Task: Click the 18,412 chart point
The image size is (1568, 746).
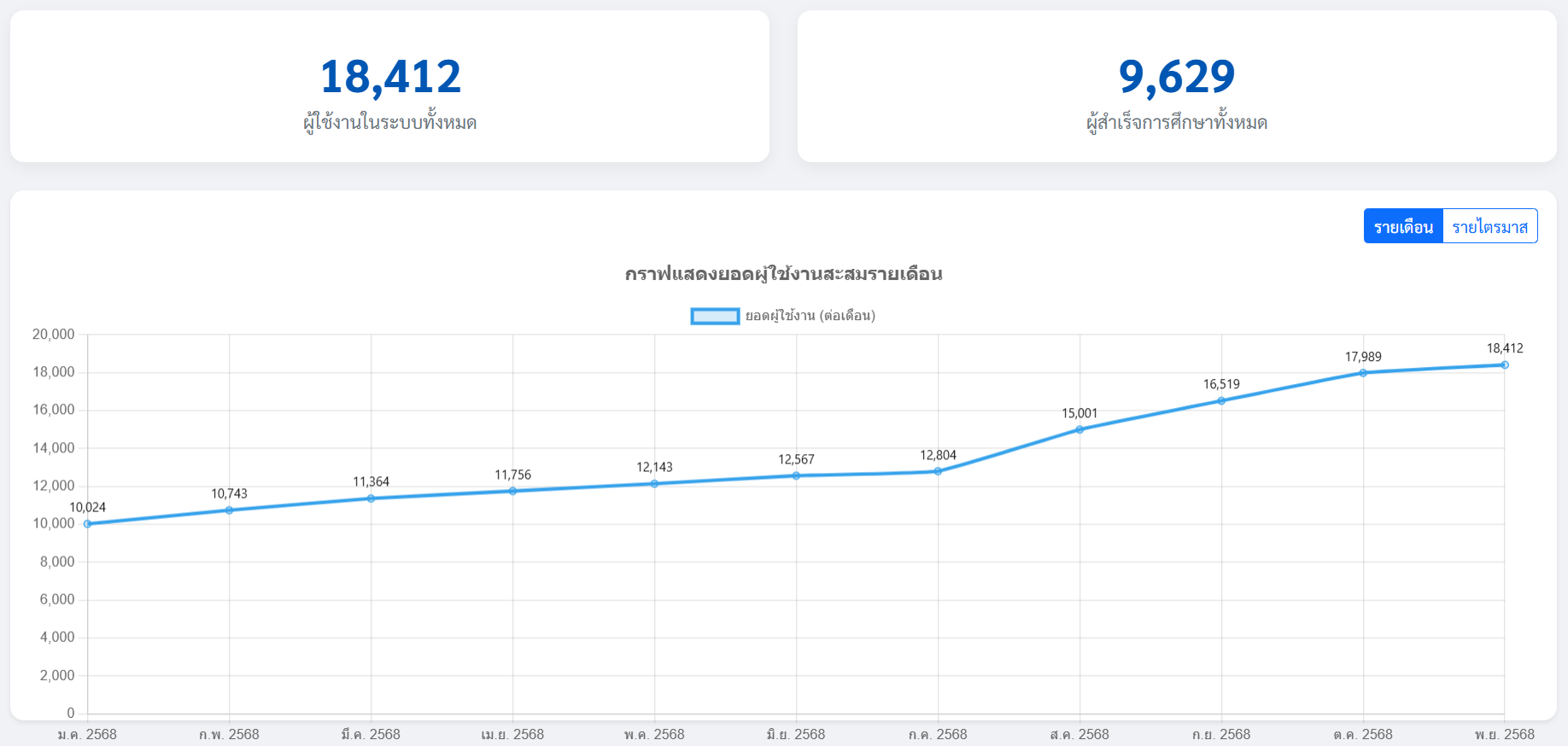Action: point(1504,365)
